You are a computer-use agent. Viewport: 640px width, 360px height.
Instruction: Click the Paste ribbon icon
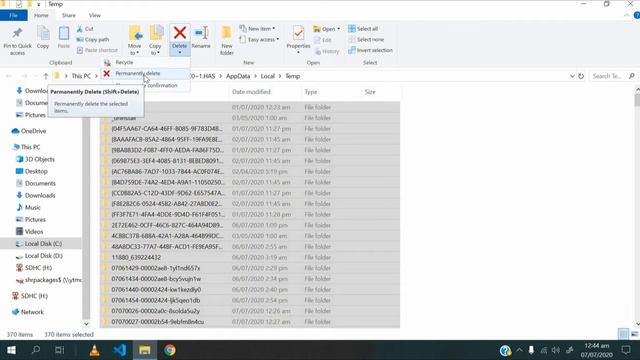pyautogui.click(x=64, y=33)
